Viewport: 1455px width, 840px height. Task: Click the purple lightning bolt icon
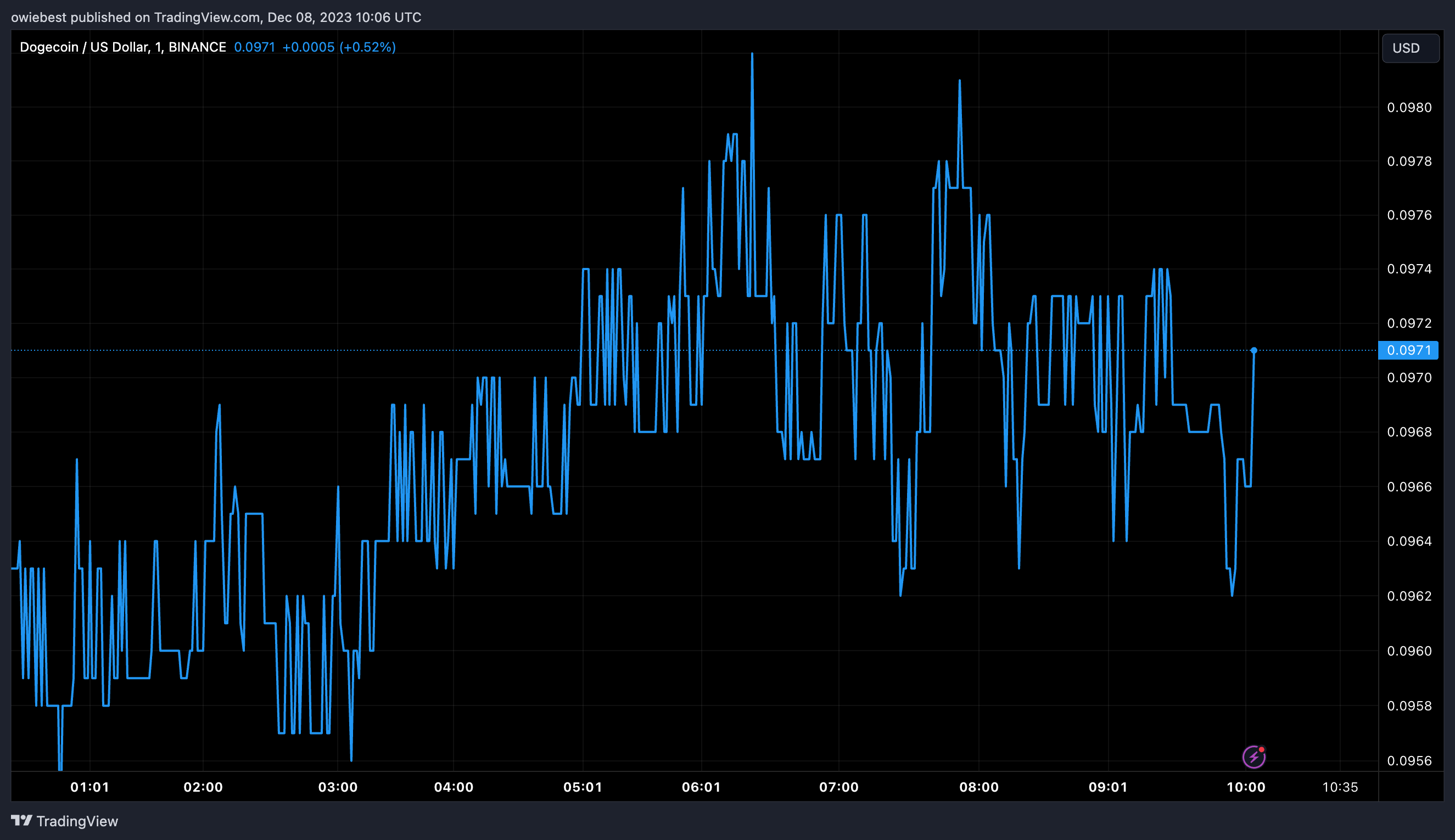pos(1253,757)
